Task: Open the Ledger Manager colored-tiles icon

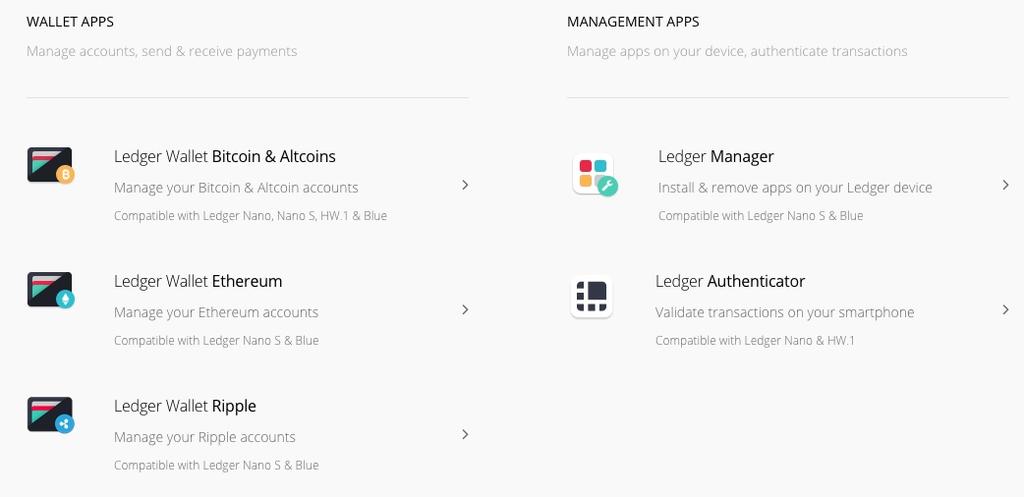Action: click(595, 175)
